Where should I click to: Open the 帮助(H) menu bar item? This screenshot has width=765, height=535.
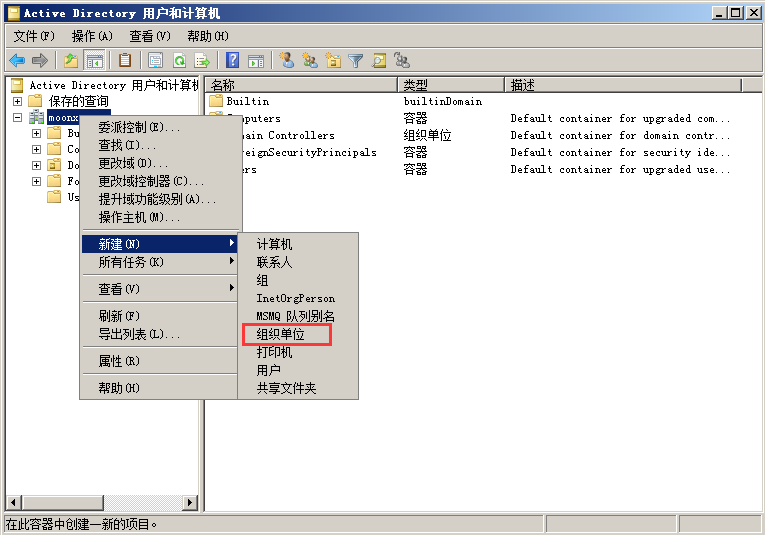208,36
